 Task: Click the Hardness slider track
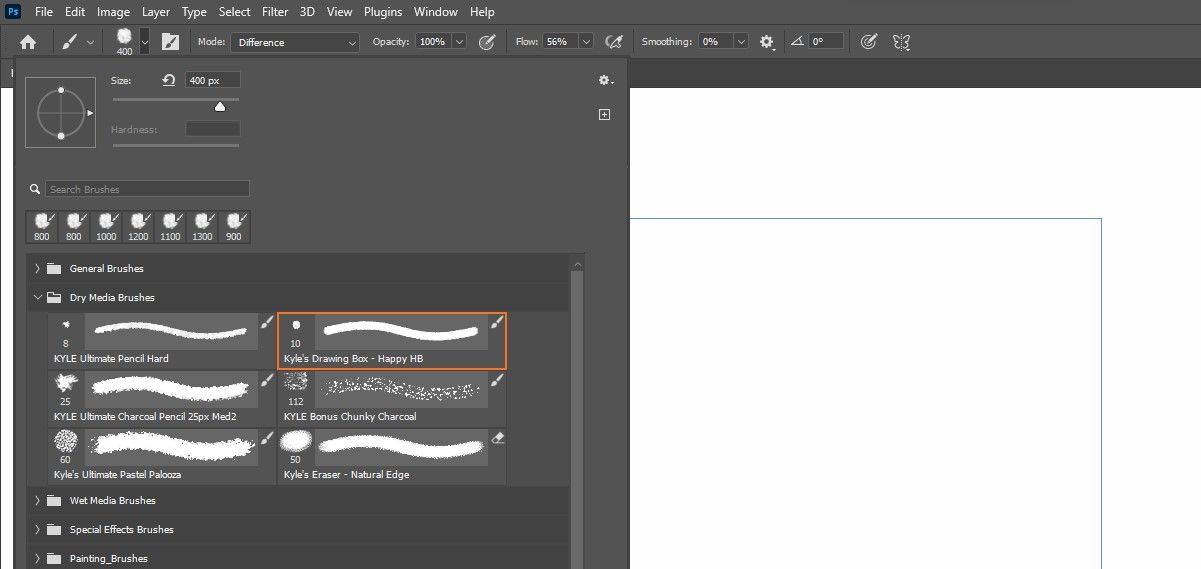(176, 146)
